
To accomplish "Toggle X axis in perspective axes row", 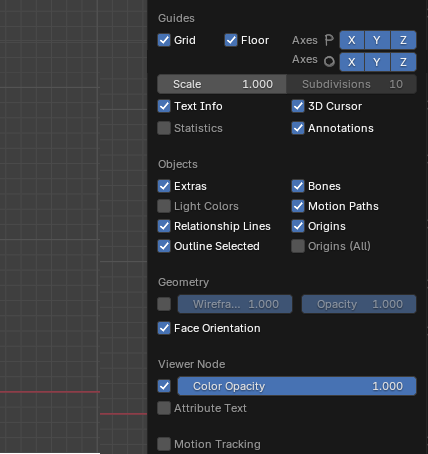I will point(352,40).
